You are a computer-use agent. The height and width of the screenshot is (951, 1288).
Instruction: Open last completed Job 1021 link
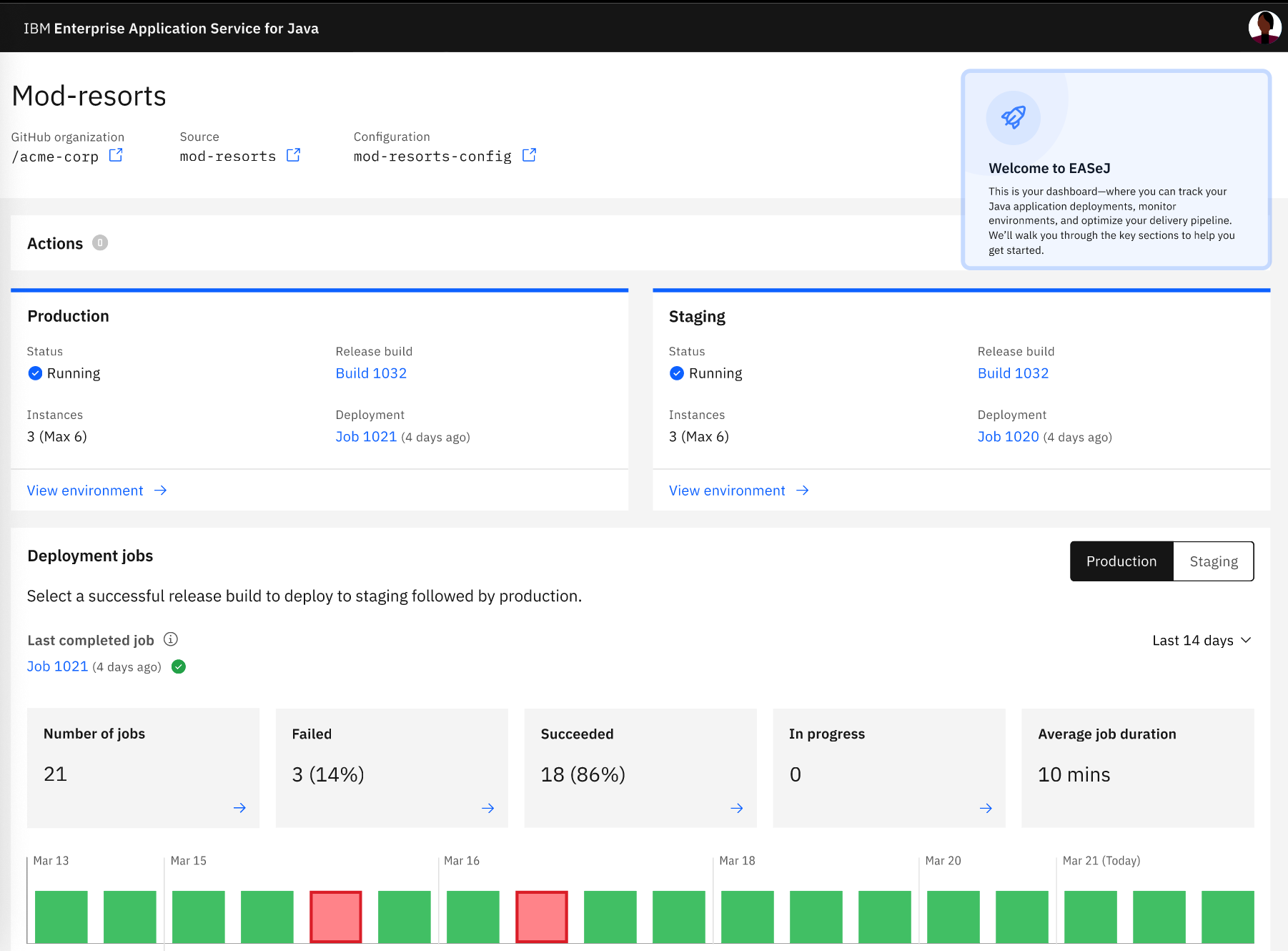57,666
